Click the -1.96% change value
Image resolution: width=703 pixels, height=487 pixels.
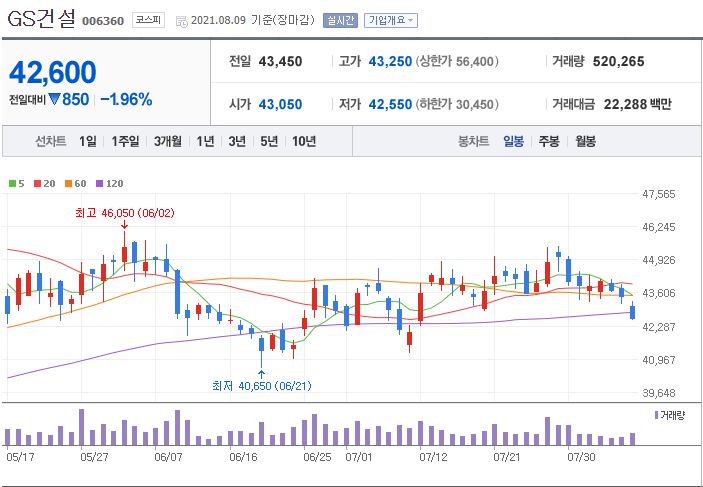point(126,100)
